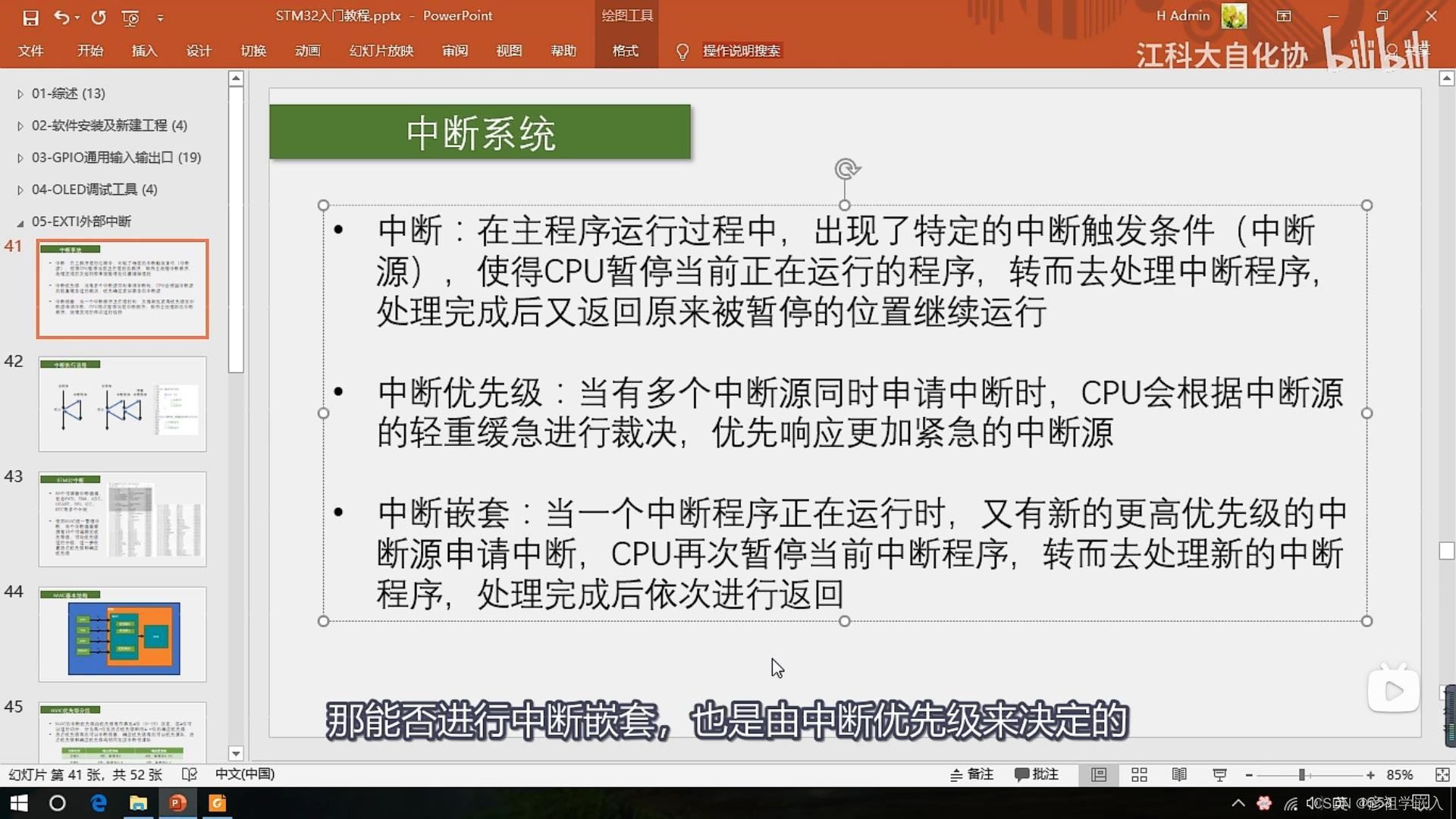Open reading view from status bar
Screen dimensions: 1456x819
[1179, 774]
